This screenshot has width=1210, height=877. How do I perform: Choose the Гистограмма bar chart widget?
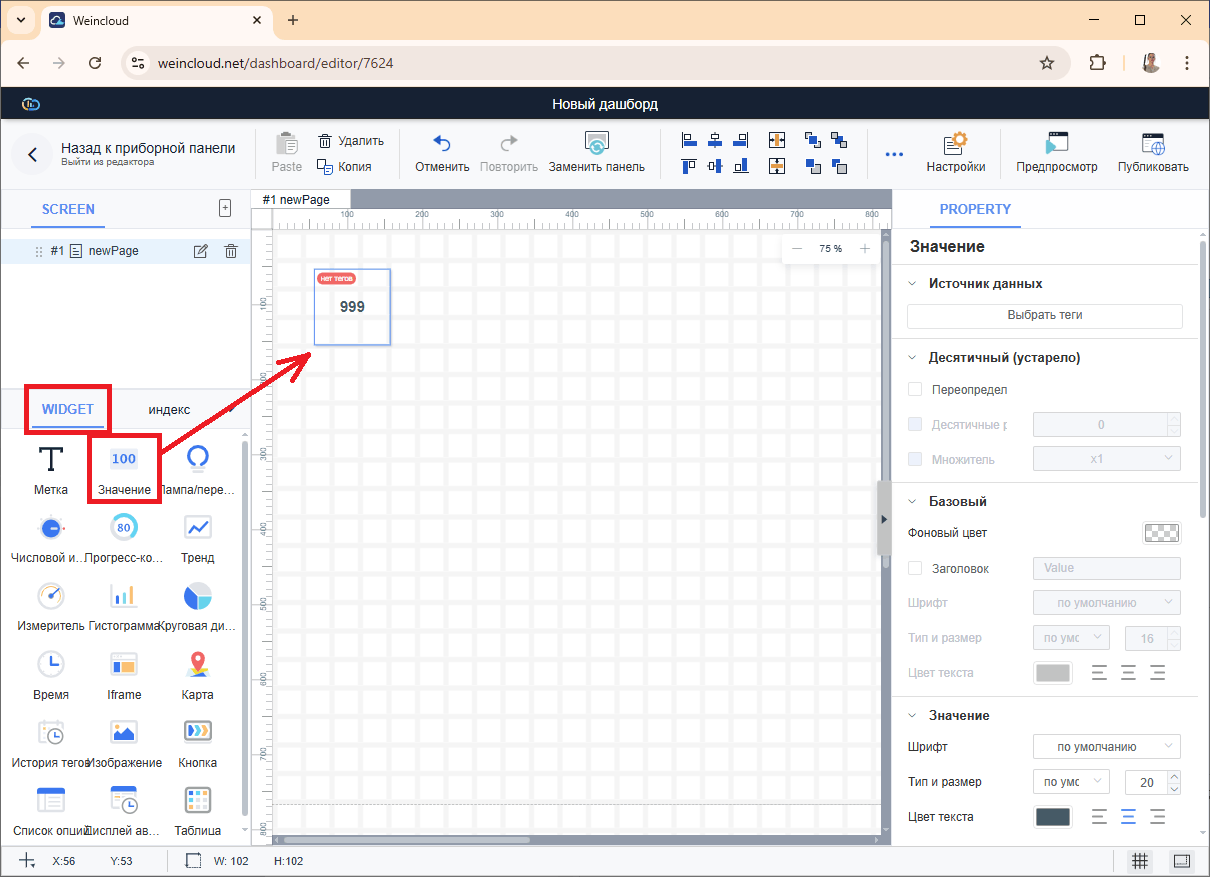pyautogui.click(x=124, y=596)
